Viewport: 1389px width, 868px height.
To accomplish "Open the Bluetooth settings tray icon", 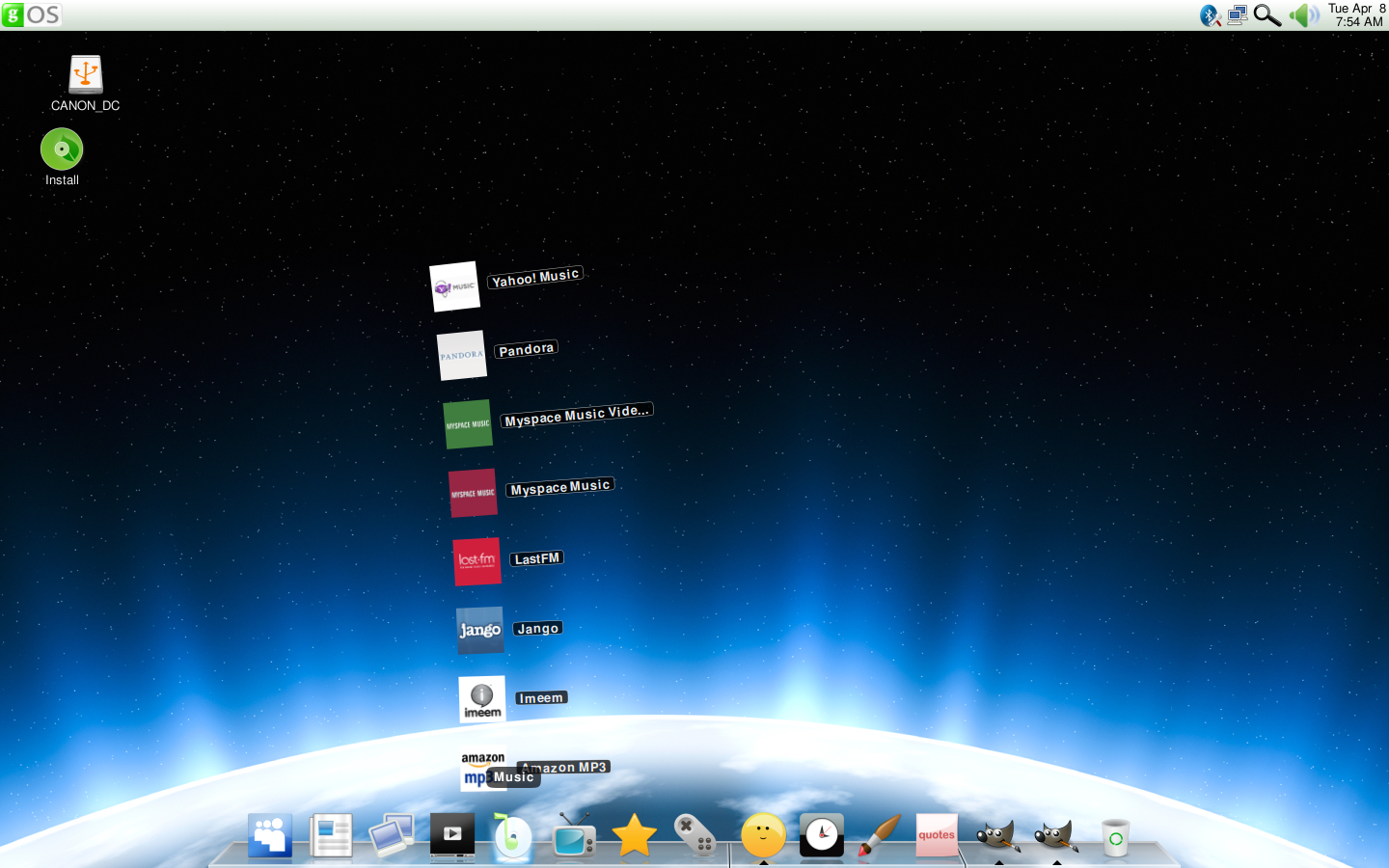I will pos(1210,15).
